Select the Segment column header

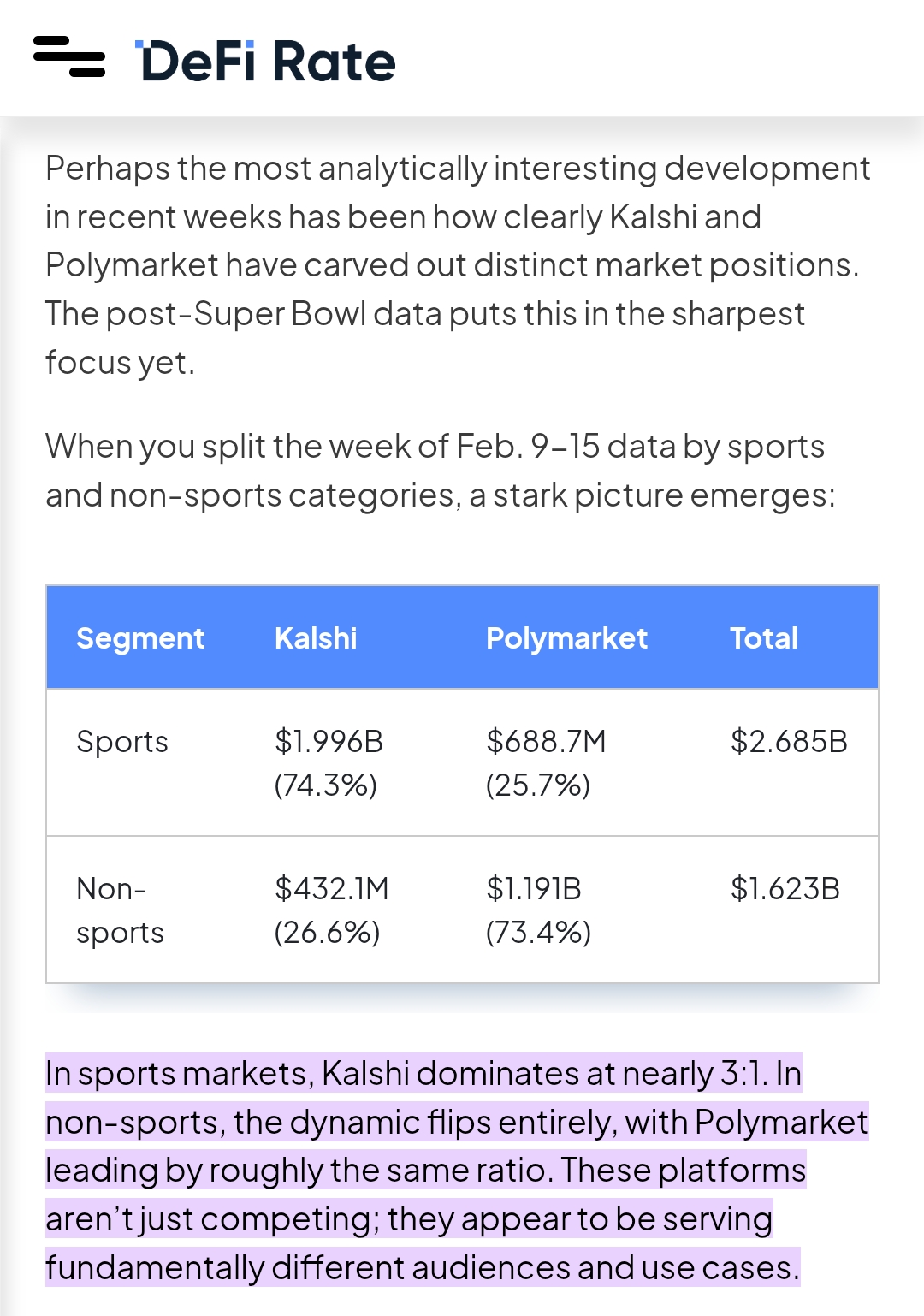[140, 638]
